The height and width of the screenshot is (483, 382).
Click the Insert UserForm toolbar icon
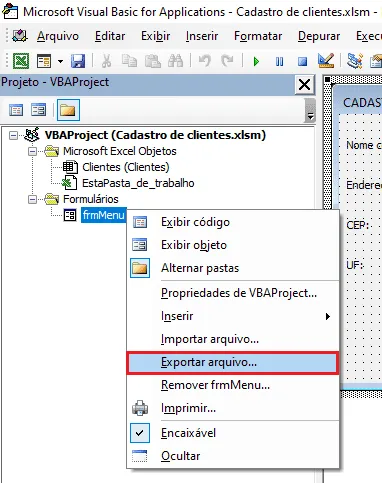tap(44, 61)
